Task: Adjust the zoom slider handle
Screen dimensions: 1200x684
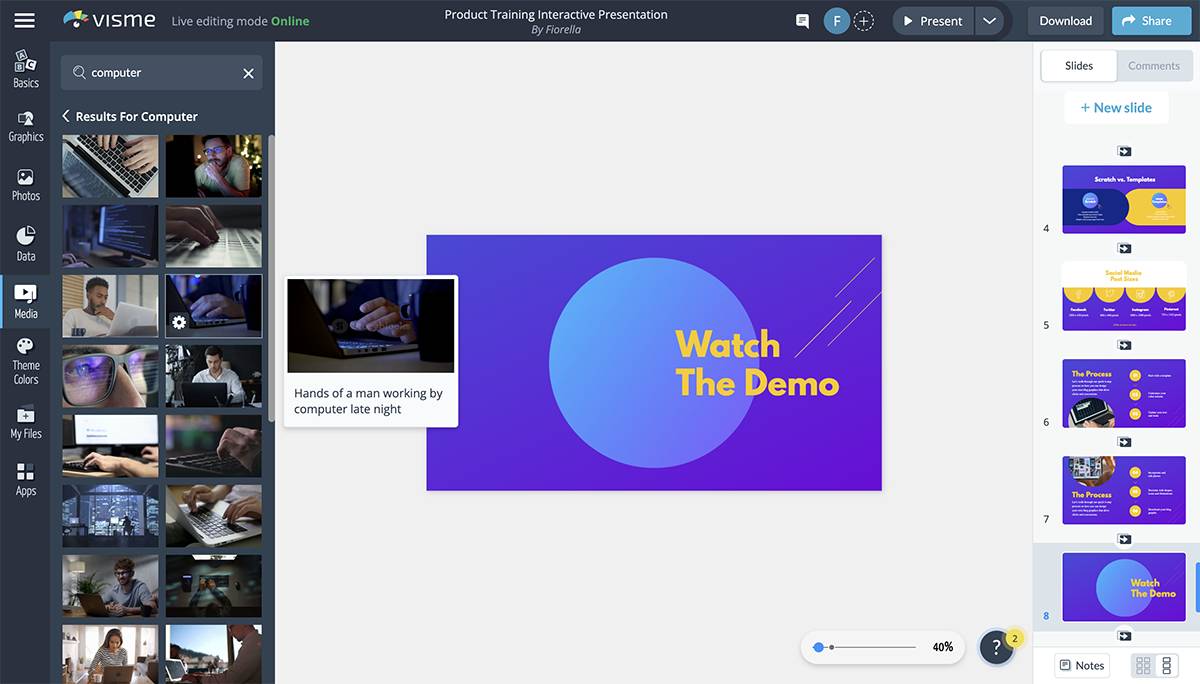Action: point(819,647)
